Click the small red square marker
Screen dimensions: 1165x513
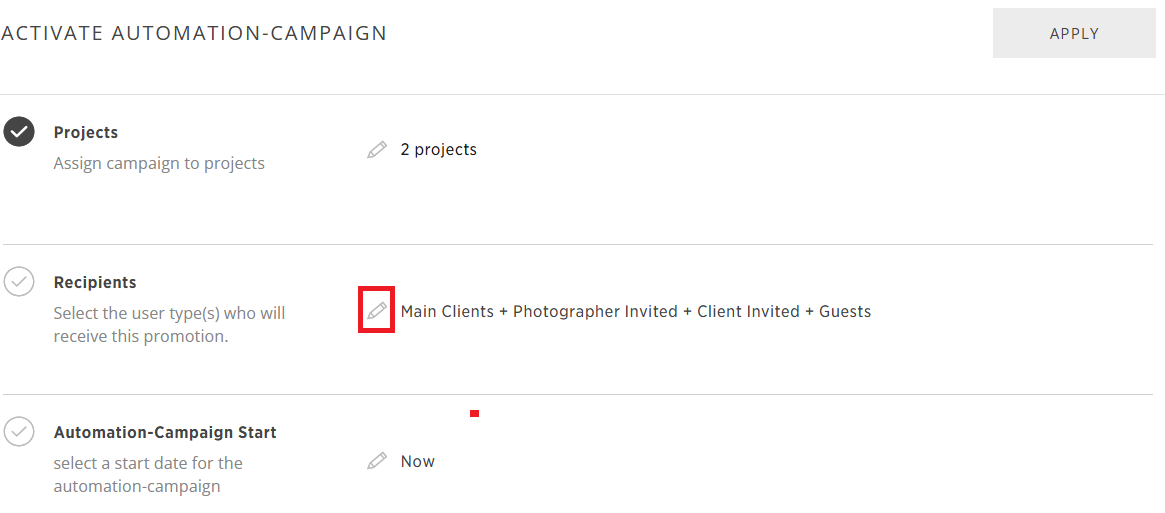(x=474, y=413)
